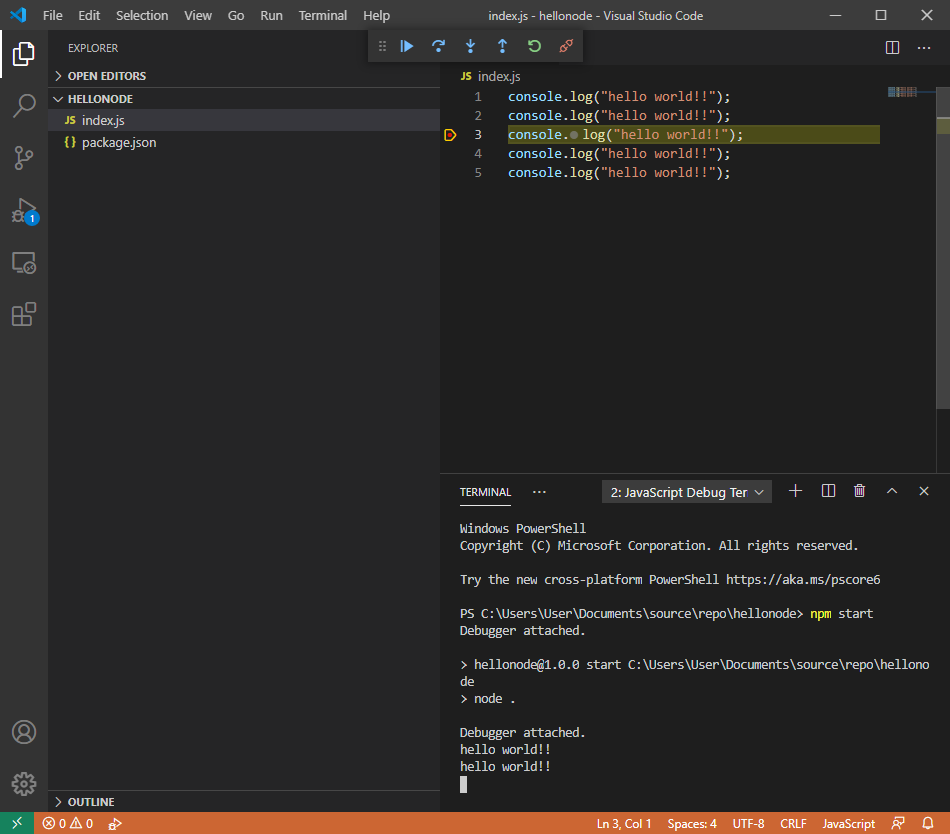Click Continue in debug toolbar

click(407, 46)
